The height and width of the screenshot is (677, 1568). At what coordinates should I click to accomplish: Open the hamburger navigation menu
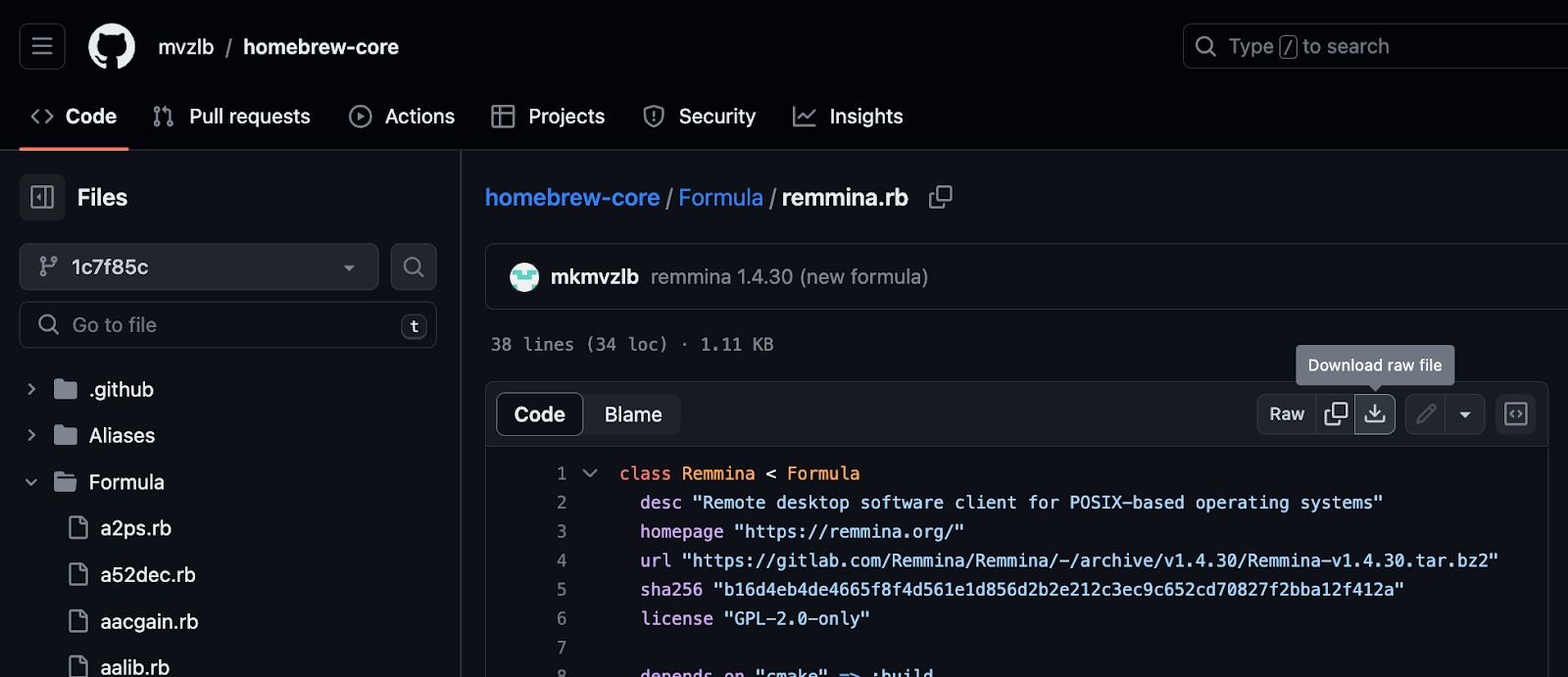[42, 46]
